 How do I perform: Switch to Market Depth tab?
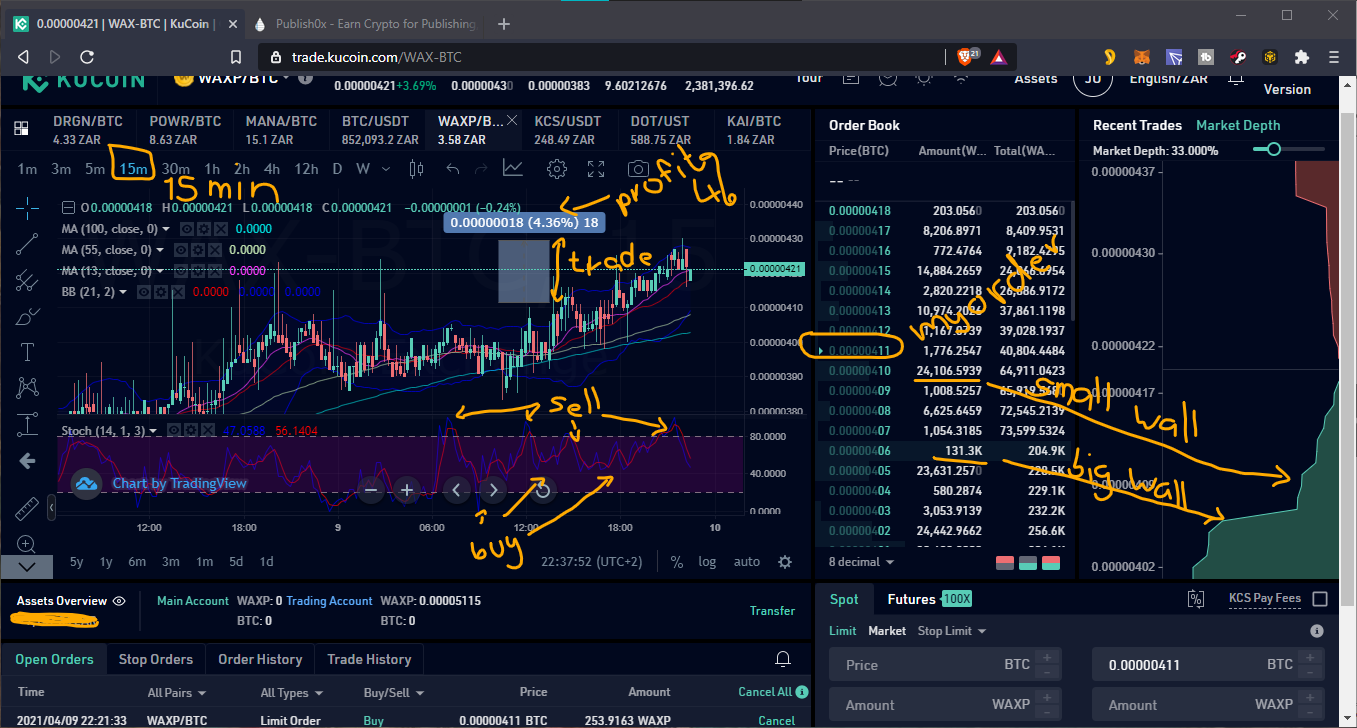(x=1238, y=125)
